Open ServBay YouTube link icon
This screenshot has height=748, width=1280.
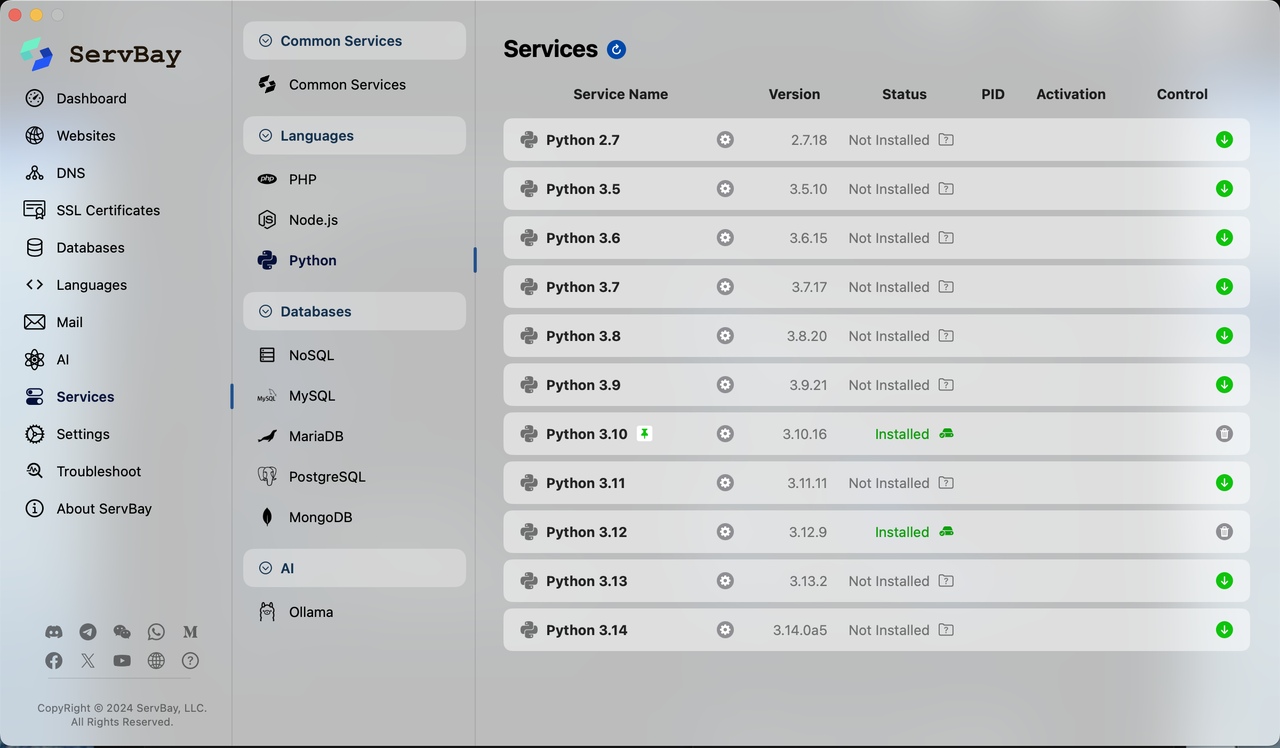[x=122, y=661]
